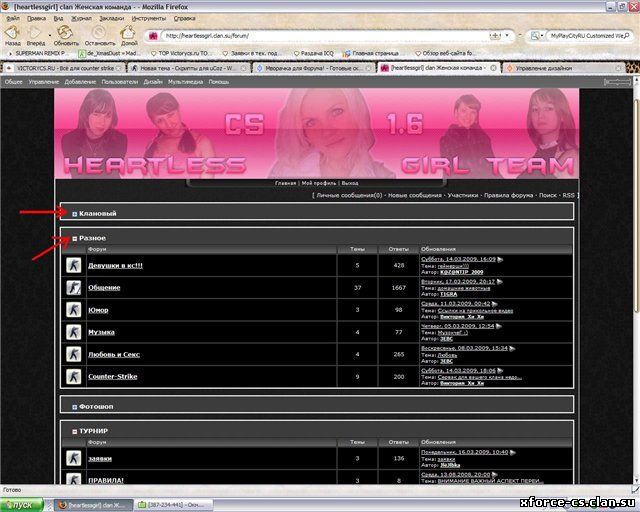The image size is (640, 512).
Task: Switch to the Управление дизайном tab
Action: (x=563, y=68)
